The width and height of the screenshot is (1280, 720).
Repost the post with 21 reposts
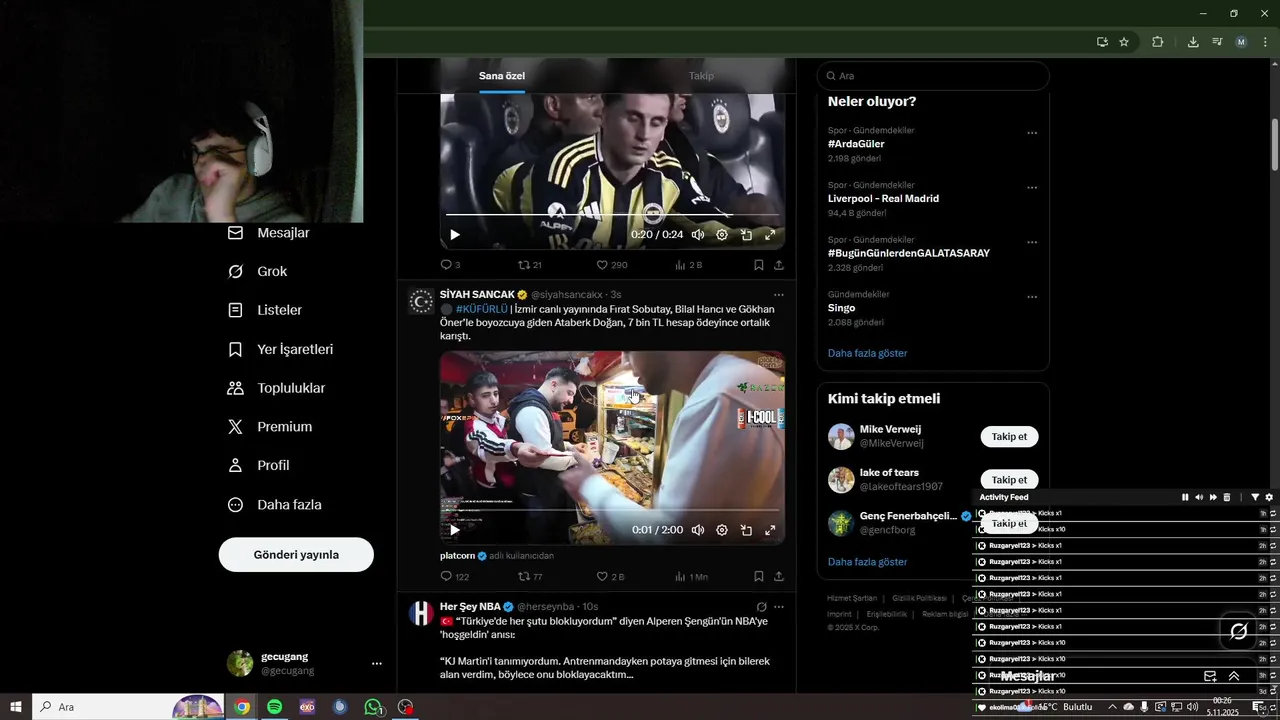pyautogui.click(x=530, y=265)
